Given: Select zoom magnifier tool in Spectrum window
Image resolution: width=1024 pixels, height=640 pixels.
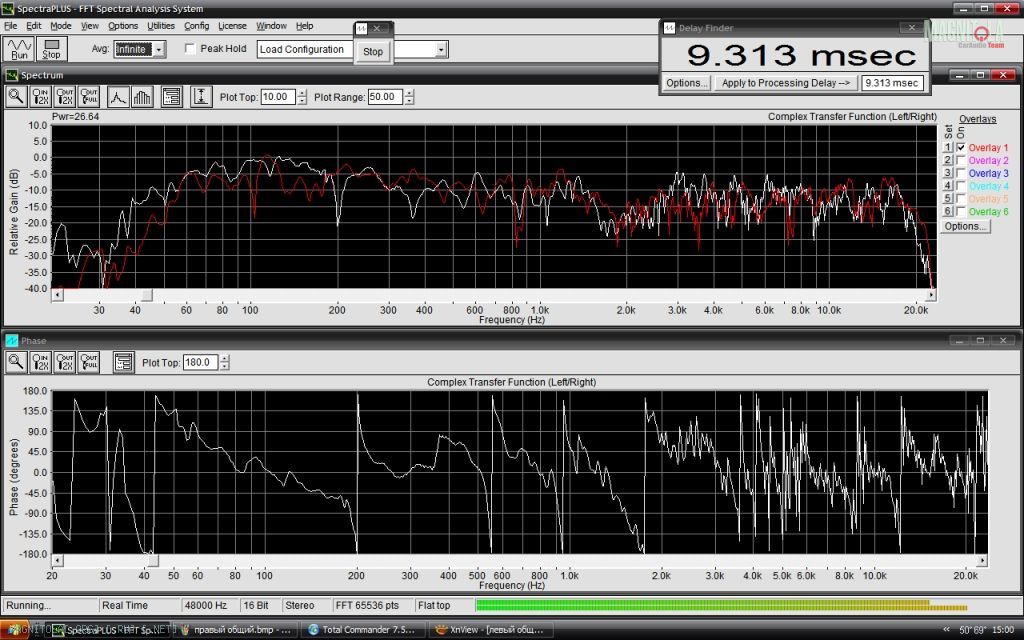Looking at the screenshot, I should coord(16,97).
